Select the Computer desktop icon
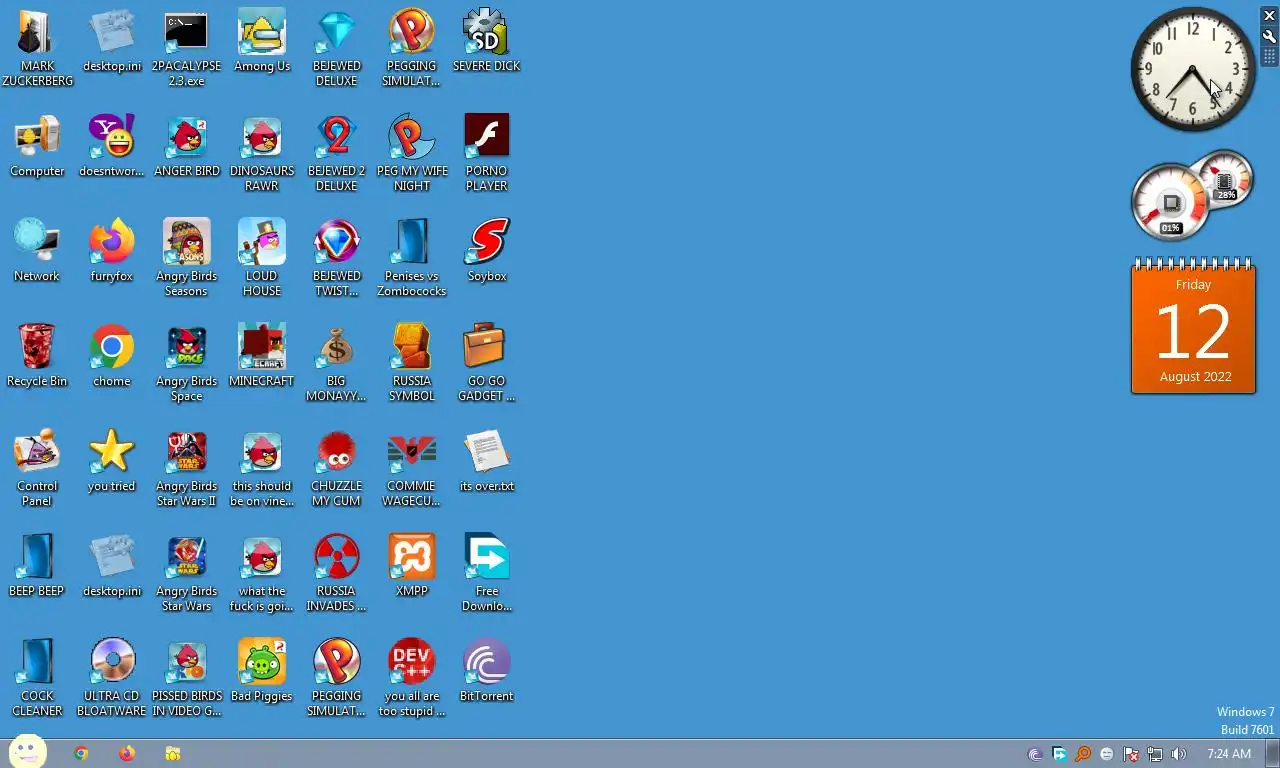The width and height of the screenshot is (1280, 768). pos(37,145)
